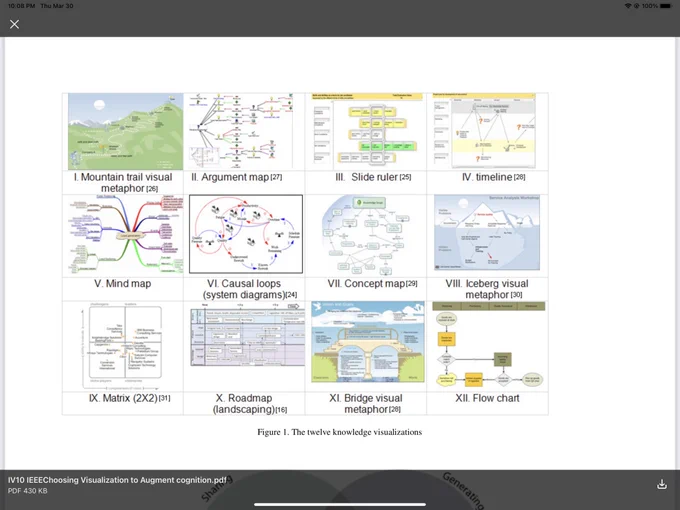The height and width of the screenshot is (510, 680).
Task: Open the Matrix (2X2) diagram thumbnail
Action: coord(123,346)
